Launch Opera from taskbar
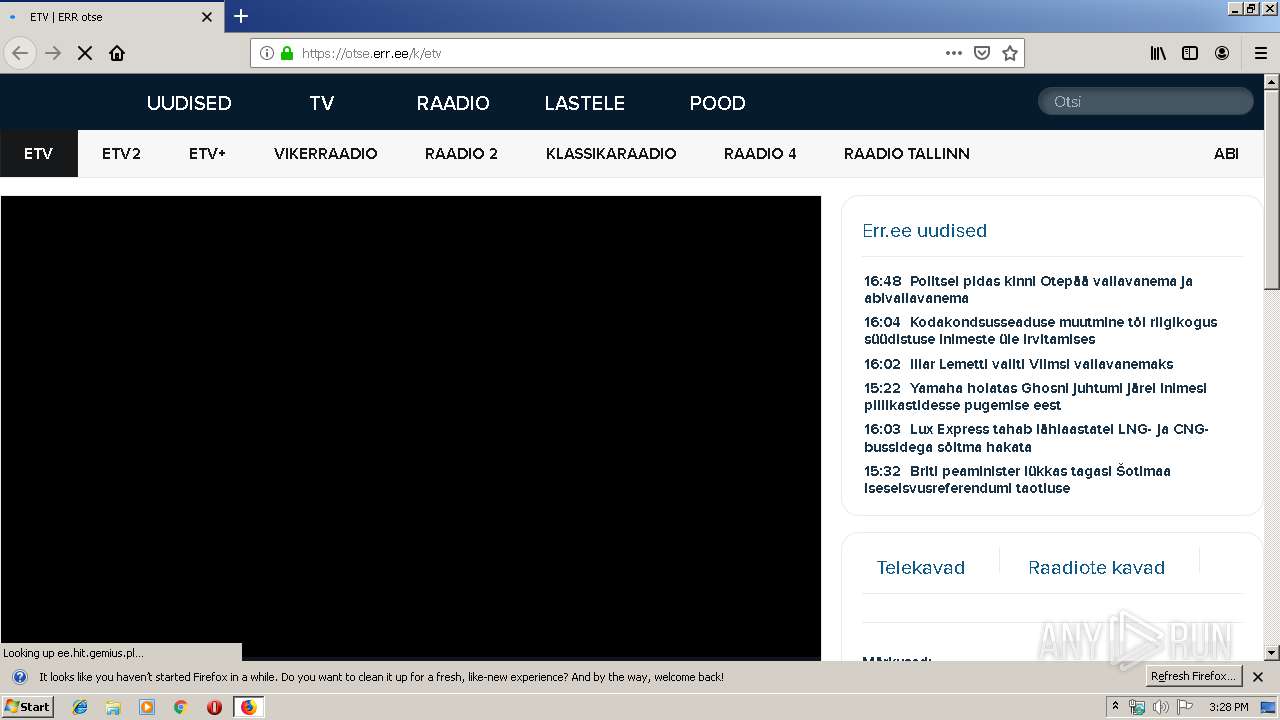Viewport: 1280px width, 720px height. [x=214, y=707]
